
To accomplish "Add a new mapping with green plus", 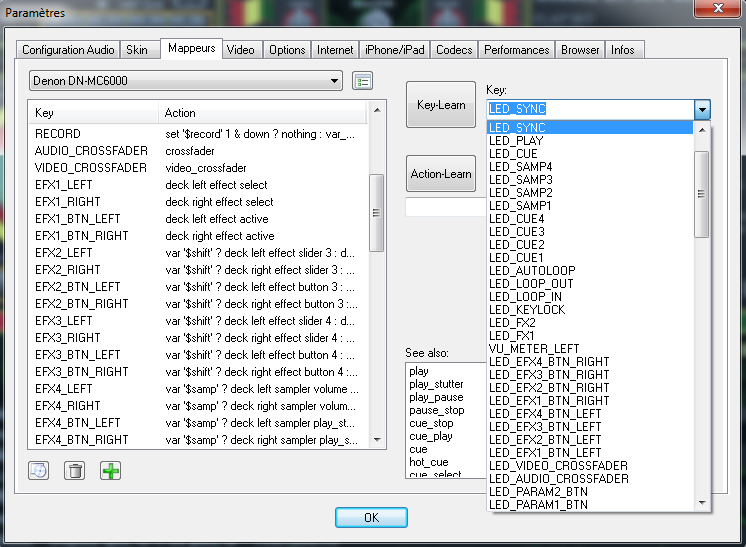I will click(x=110, y=470).
